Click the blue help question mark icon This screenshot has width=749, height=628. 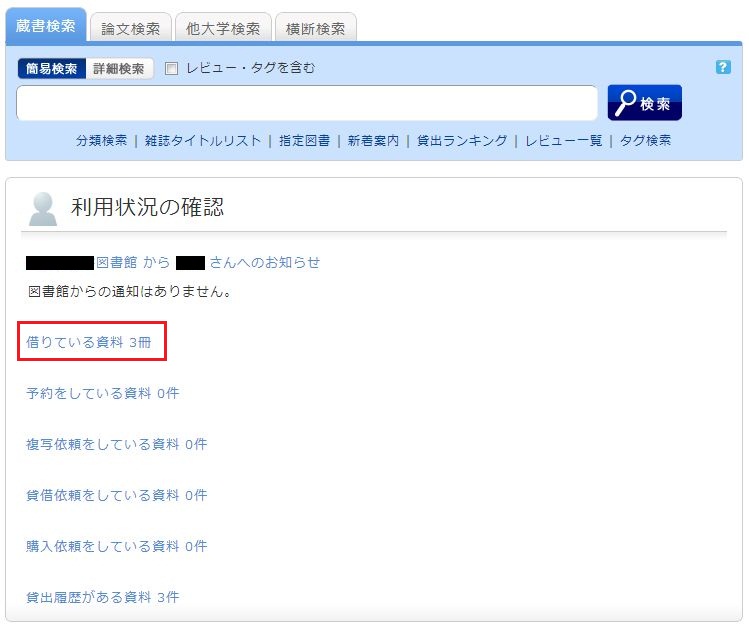tap(723, 68)
